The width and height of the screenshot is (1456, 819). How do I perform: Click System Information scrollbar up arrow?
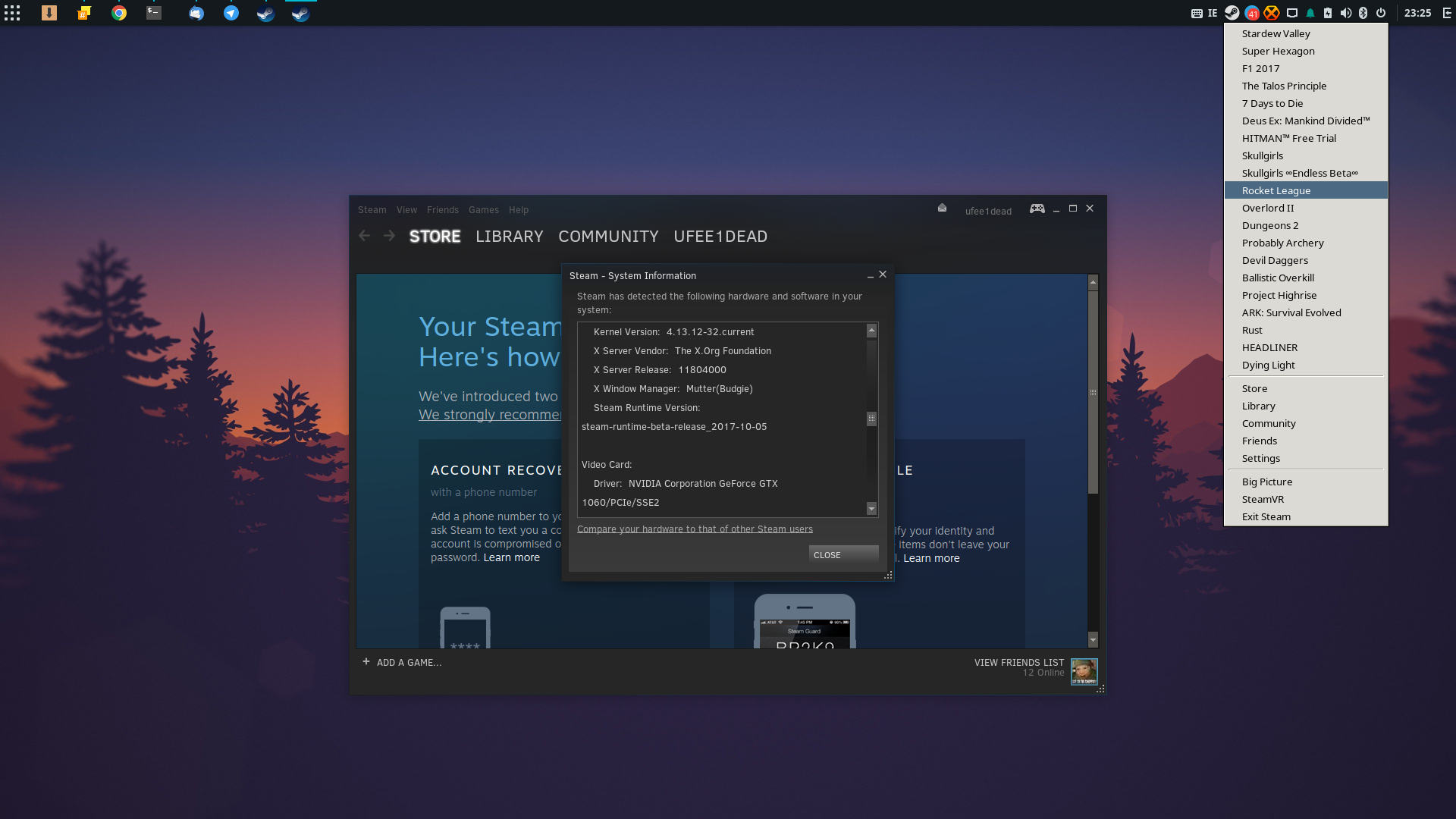pos(871,330)
